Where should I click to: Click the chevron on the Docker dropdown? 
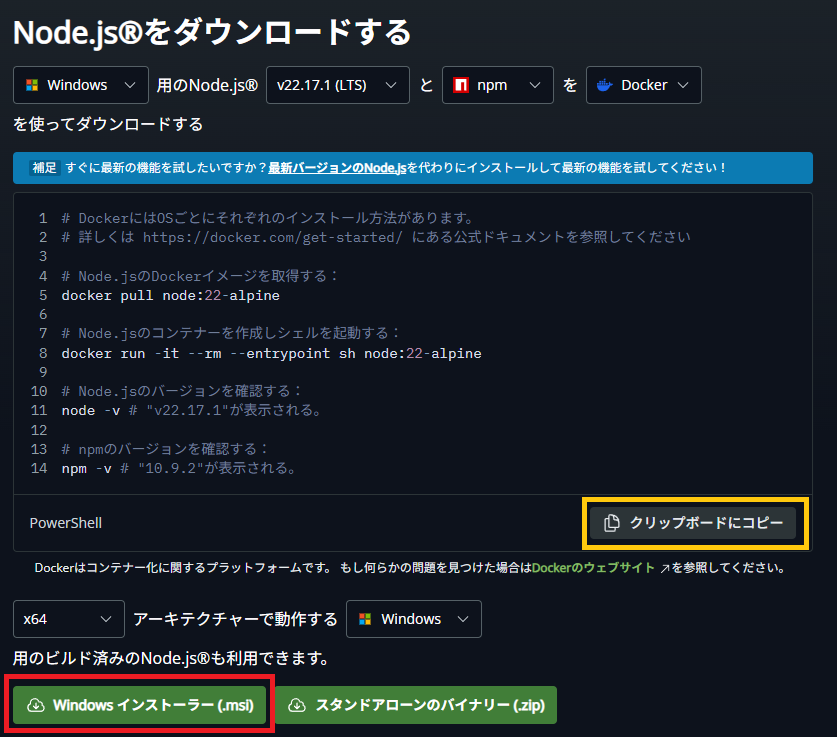(x=683, y=85)
